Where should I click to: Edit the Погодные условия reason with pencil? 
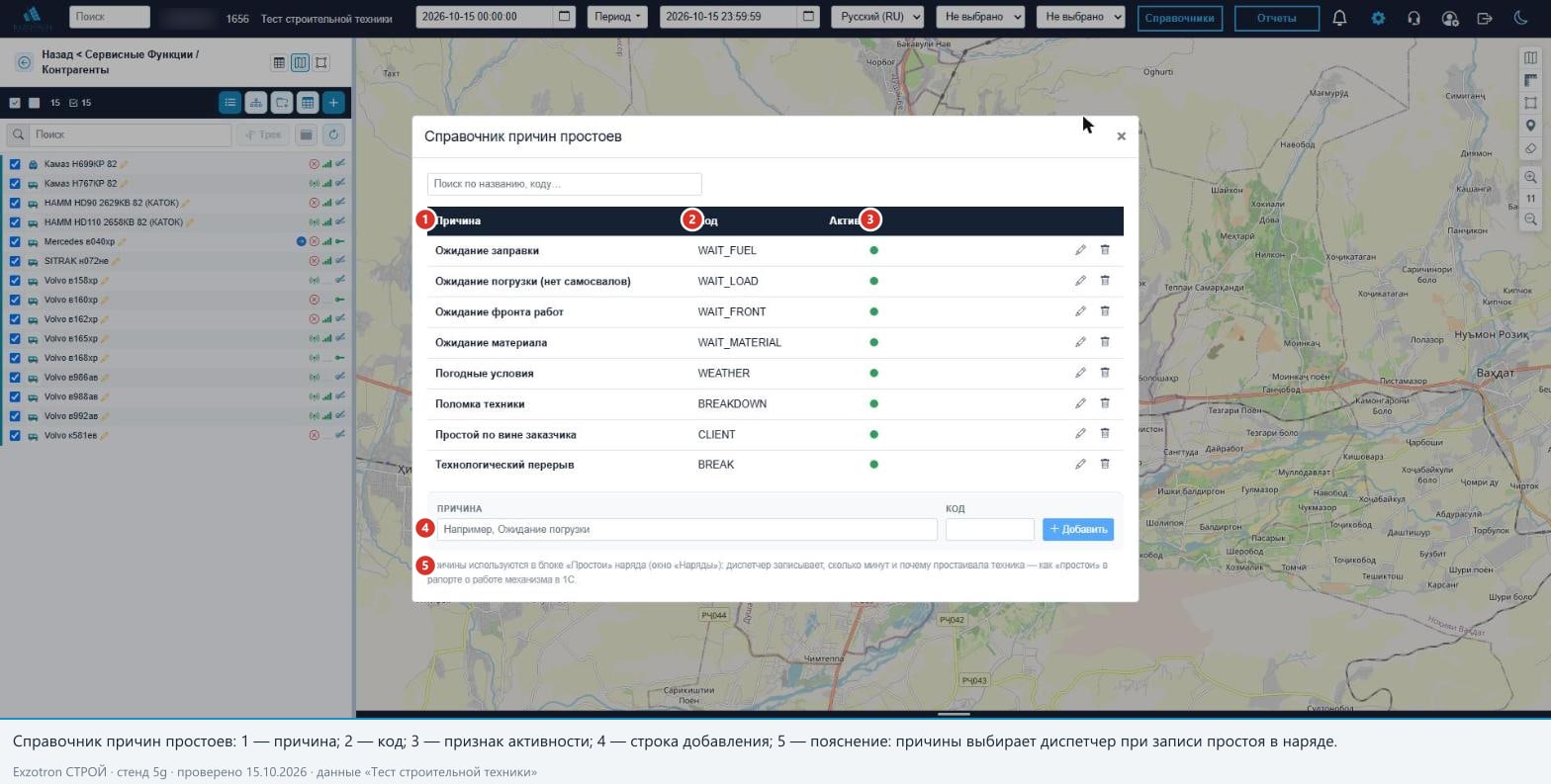1080,373
